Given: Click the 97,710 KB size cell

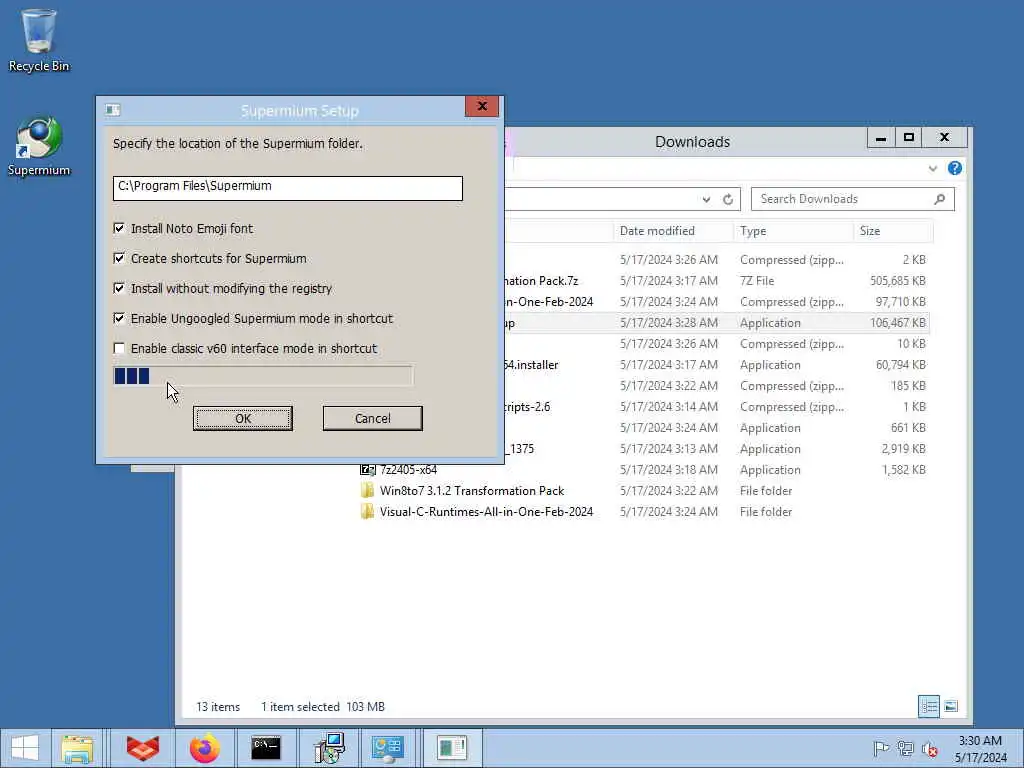Looking at the screenshot, I should [901, 302].
